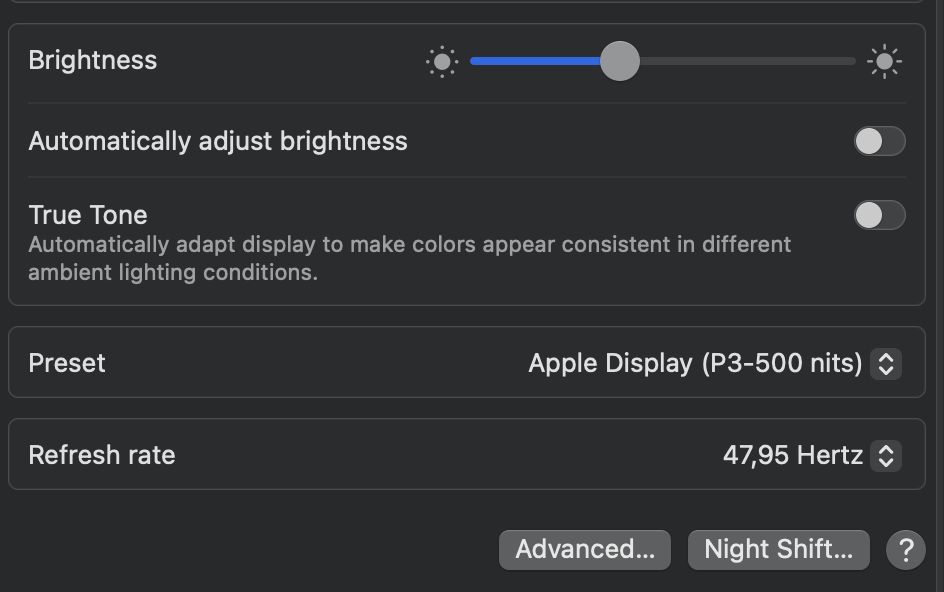Click the Brightness label text
Viewport: 944px width, 592px height.
[93, 60]
